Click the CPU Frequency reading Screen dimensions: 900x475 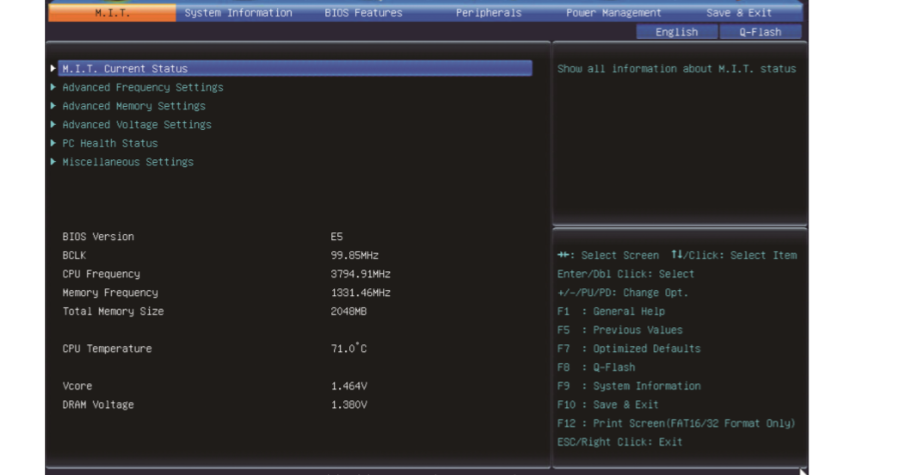pyautogui.click(x=360, y=274)
